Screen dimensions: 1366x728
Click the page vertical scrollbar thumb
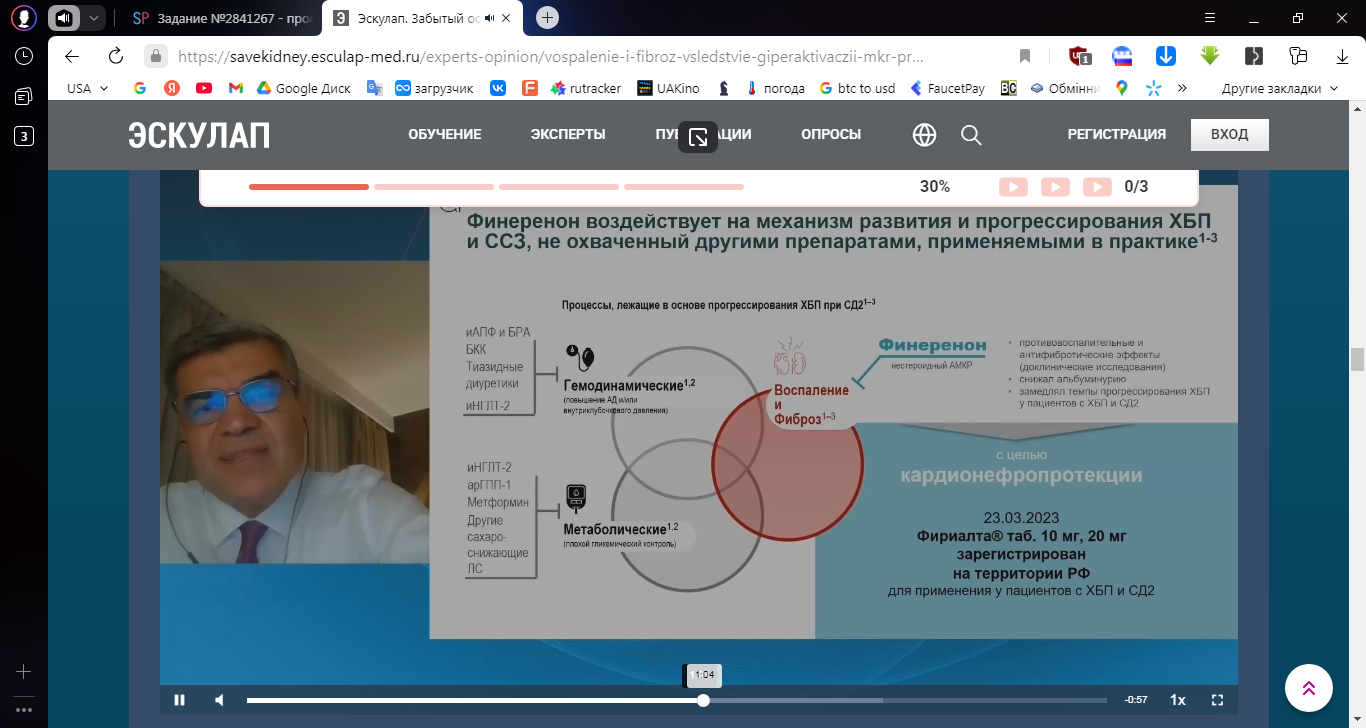1357,359
